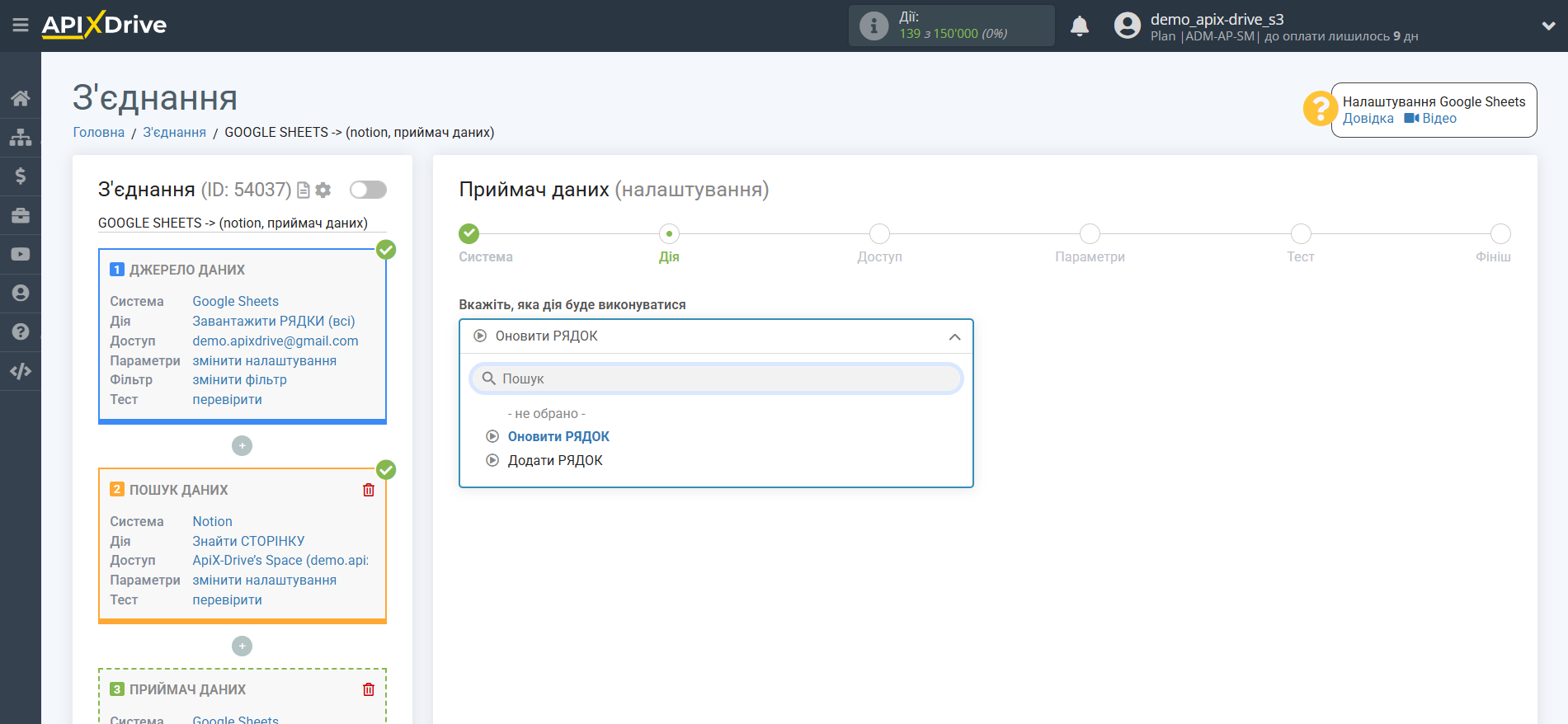Image resolution: width=1568 pixels, height=724 pixels.
Task: Click the actions info icon
Action: coord(873,26)
